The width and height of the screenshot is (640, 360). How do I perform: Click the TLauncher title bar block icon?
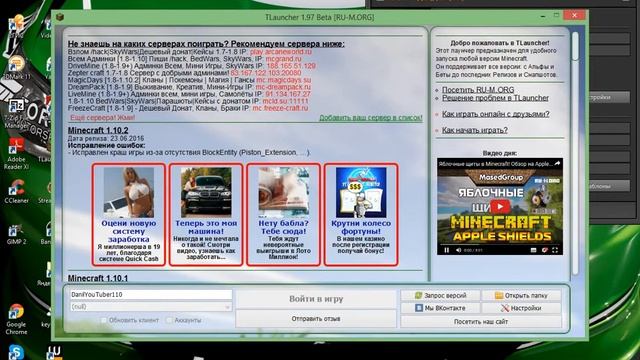tap(60, 17)
